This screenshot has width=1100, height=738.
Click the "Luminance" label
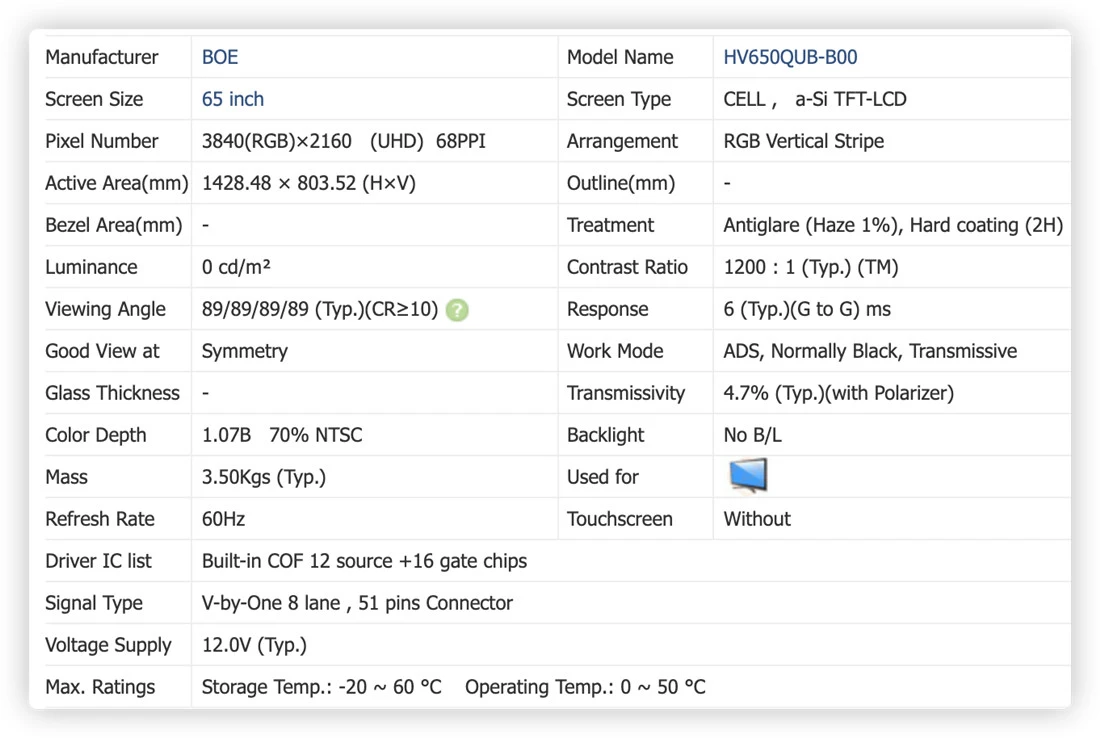(x=91, y=267)
